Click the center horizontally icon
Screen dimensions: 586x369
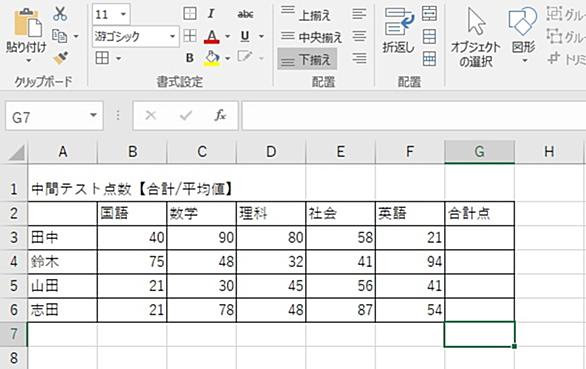coord(359,36)
